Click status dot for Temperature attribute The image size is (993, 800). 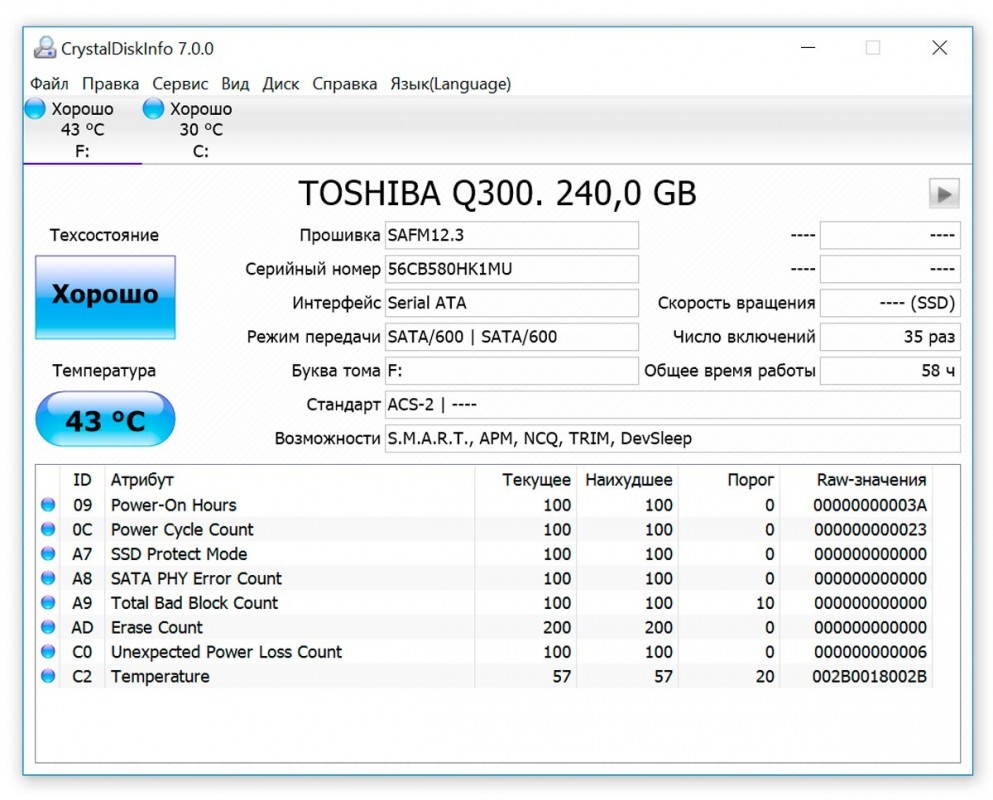(x=48, y=676)
